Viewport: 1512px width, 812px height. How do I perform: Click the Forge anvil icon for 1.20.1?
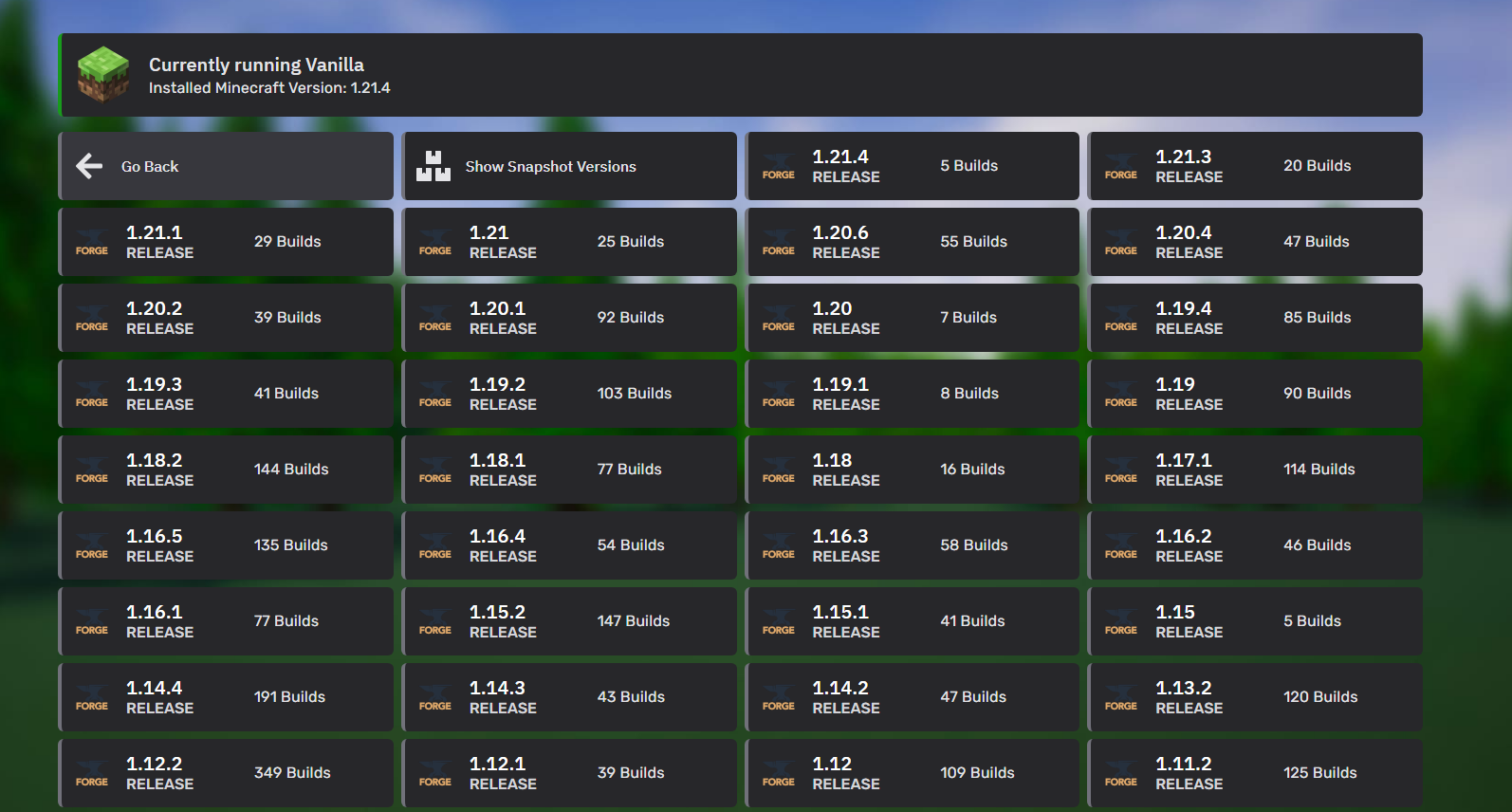click(434, 318)
